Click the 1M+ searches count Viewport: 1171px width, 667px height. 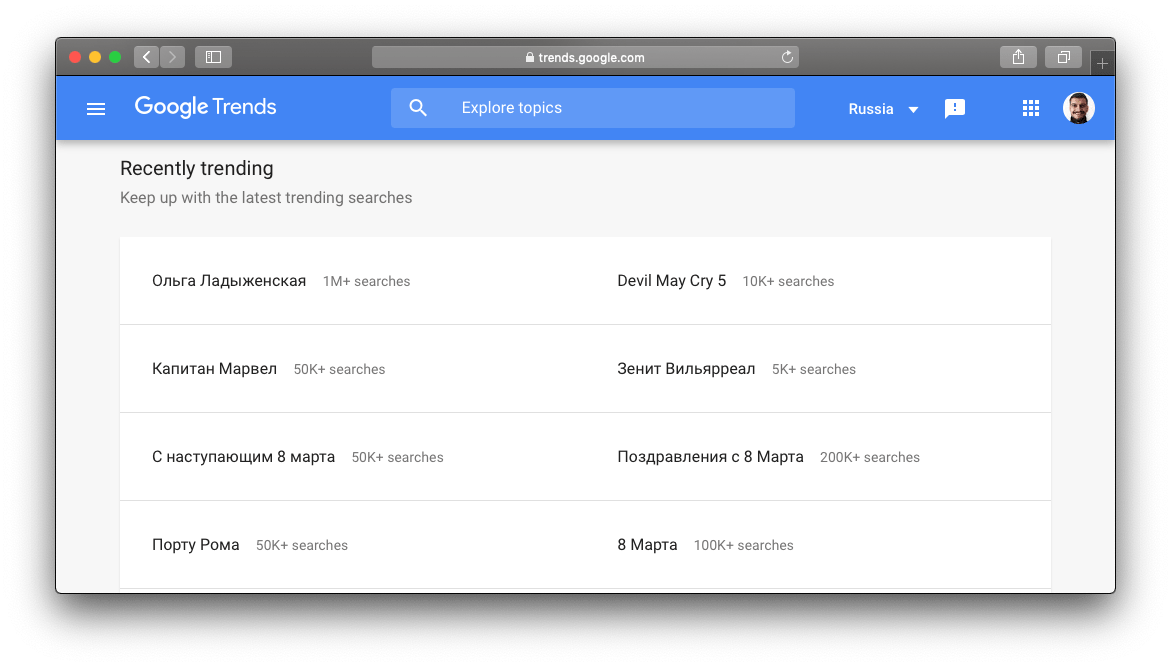click(367, 282)
